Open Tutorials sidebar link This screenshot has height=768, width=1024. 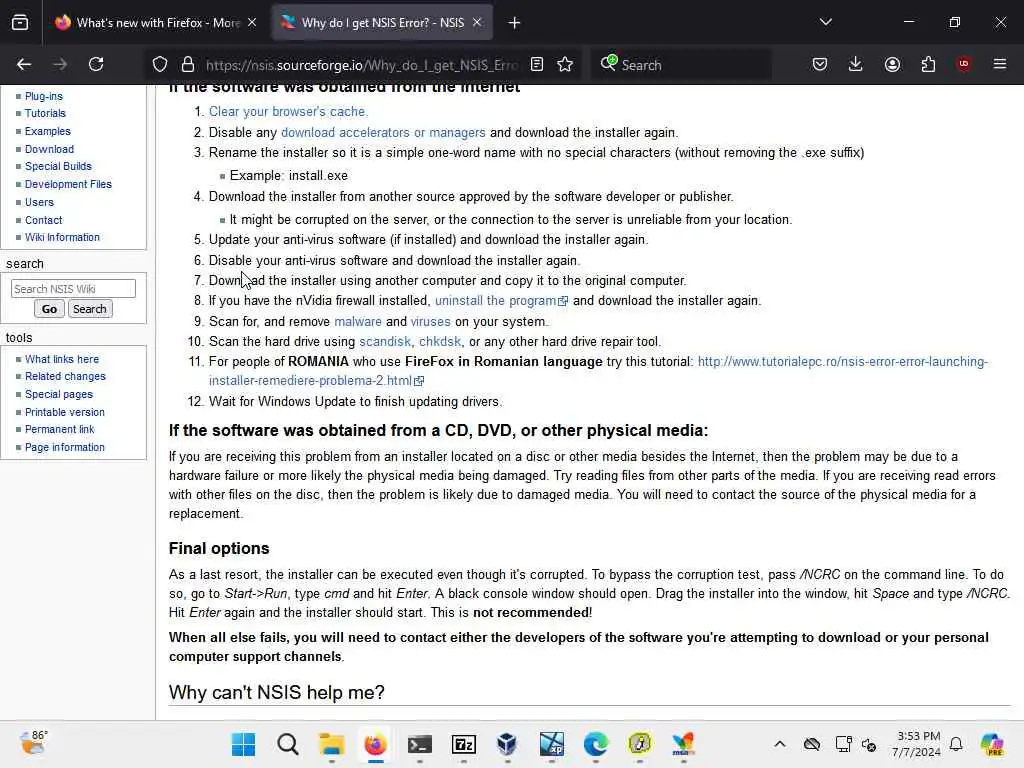[x=45, y=113]
